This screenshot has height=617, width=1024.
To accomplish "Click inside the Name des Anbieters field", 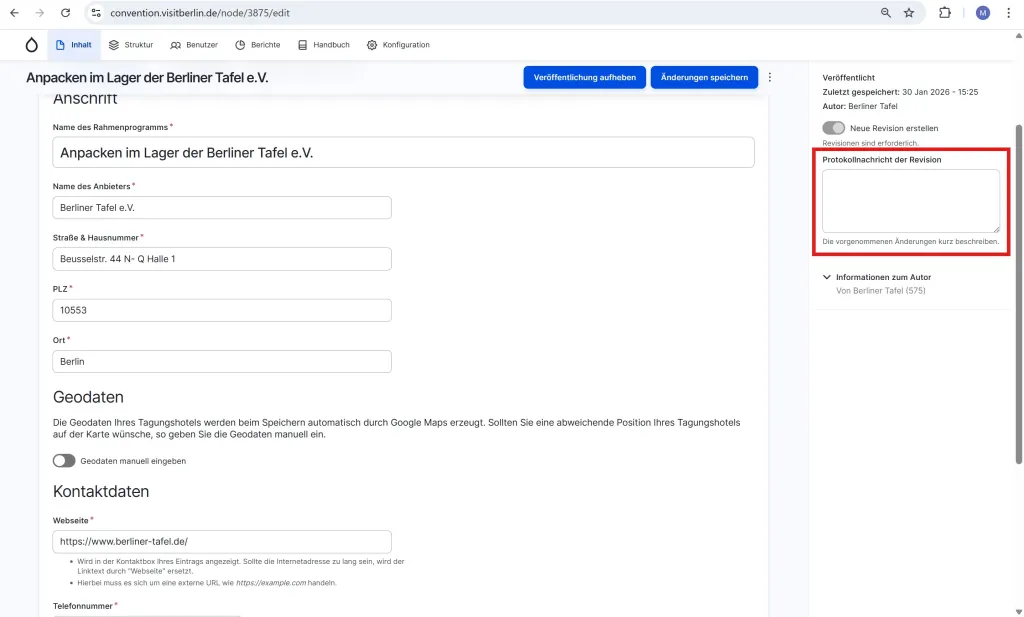I will point(222,207).
